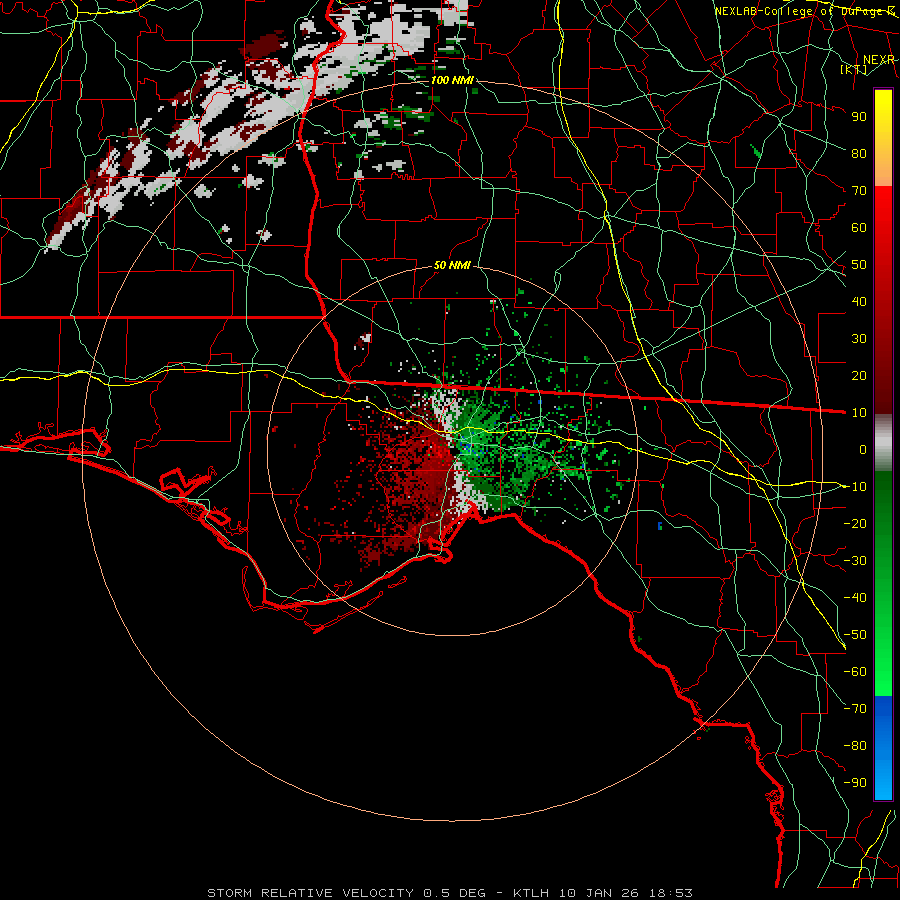Screen dimensions: 900x900
Task: Click the -90 label on the velocity scale
Action: (855, 783)
